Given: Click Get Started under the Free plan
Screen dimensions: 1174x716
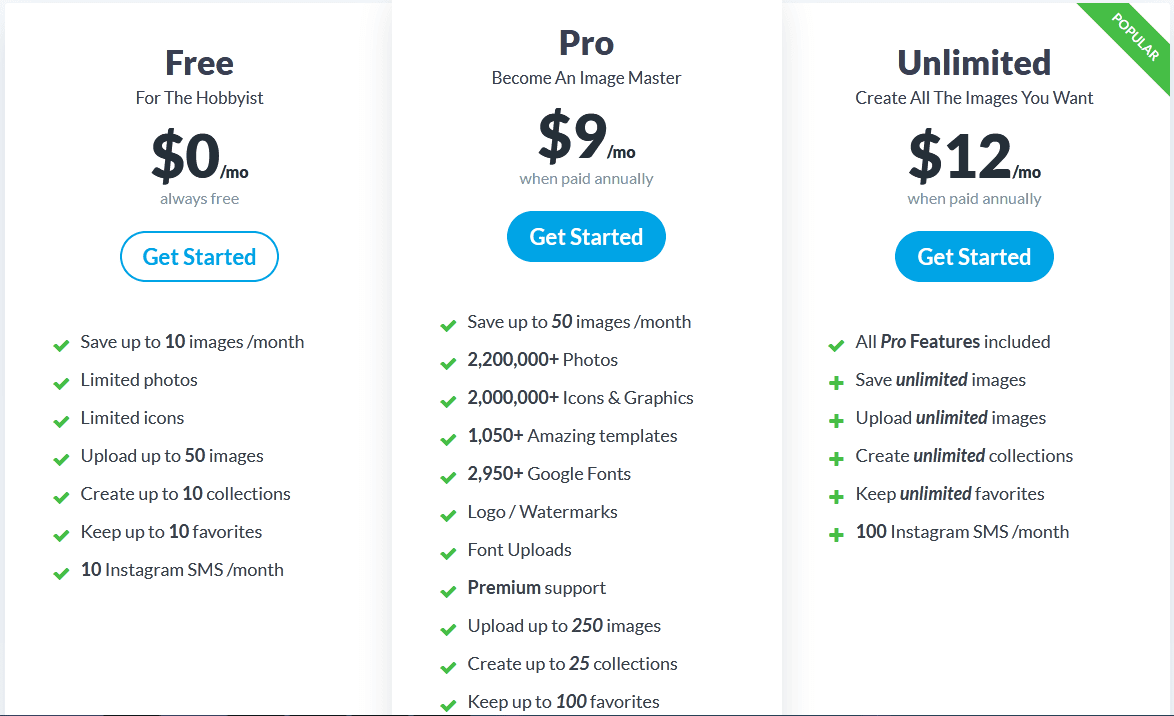Looking at the screenshot, I should 199,256.
